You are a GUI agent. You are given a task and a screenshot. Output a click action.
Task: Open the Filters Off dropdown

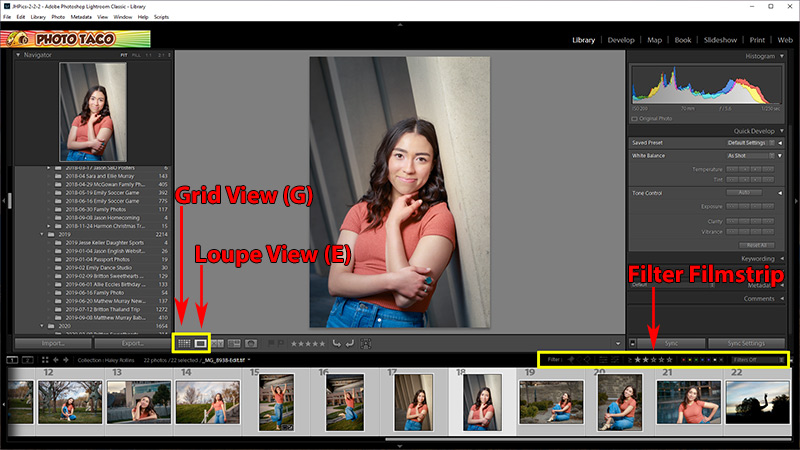tap(758, 359)
